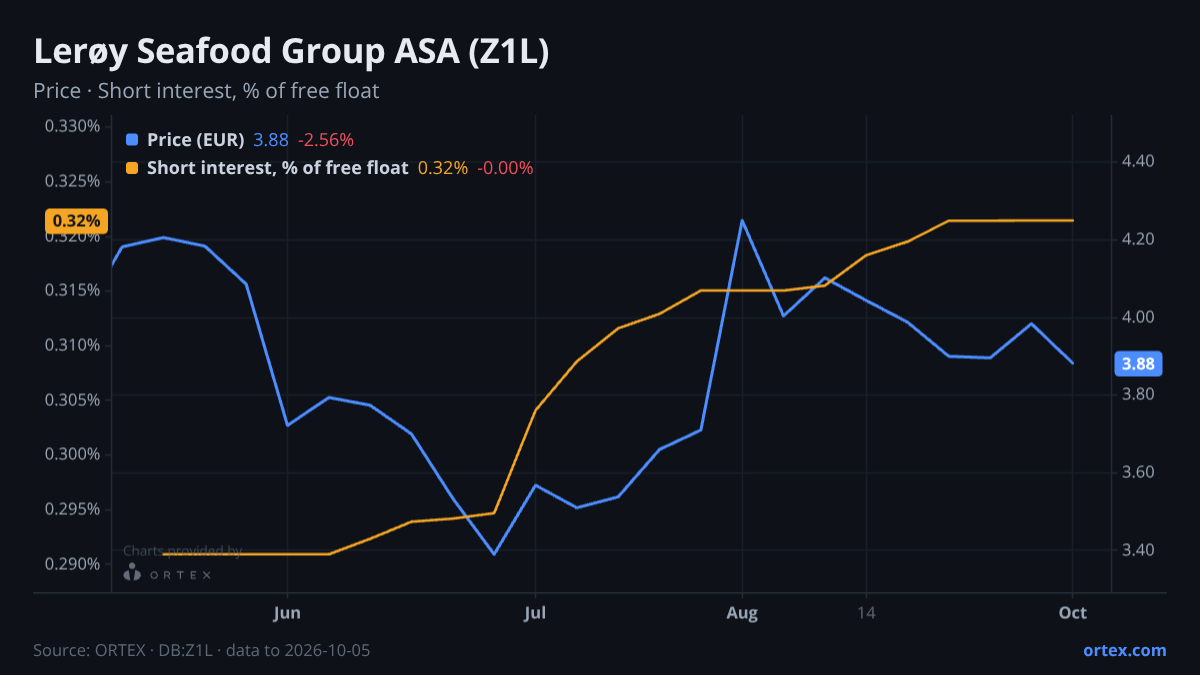This screenshot has height=675, width=1200.
Task: Toggle the Price (EUR) legend label
Action: click(195, 140)
